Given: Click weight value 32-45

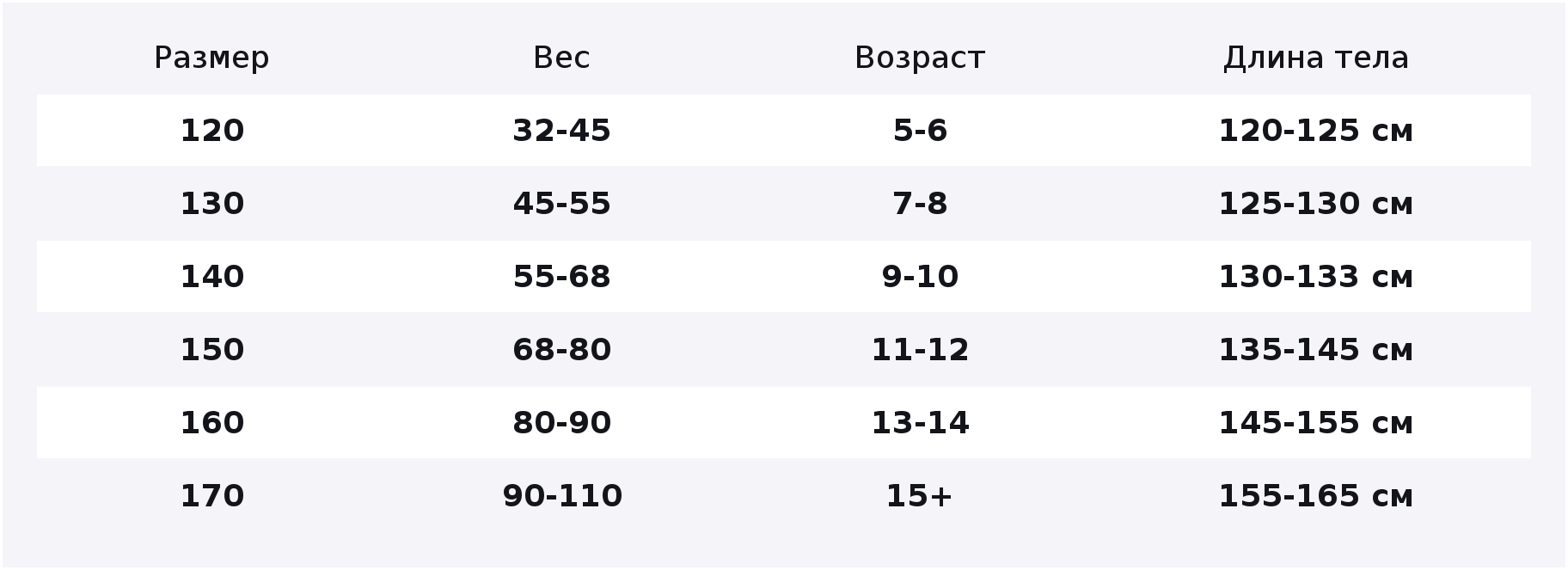Looking at the screenshot, I should pyautogui.click(x=561, y=131).
